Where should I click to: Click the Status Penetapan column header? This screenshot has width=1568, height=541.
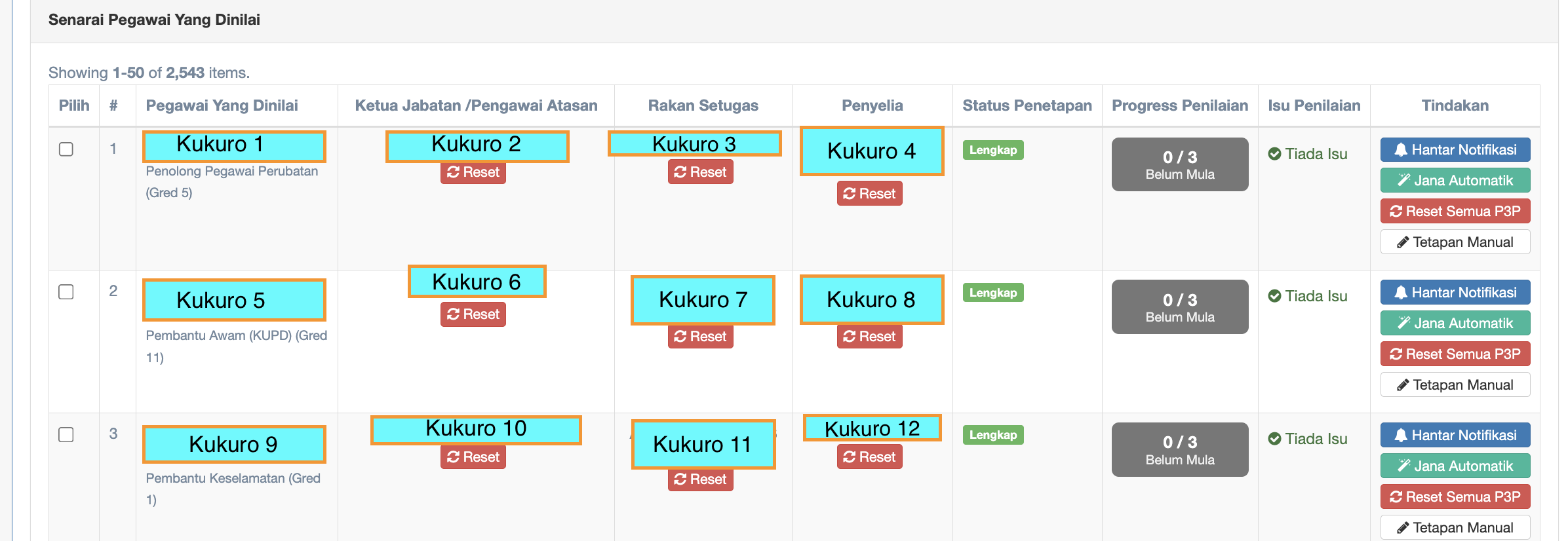click(1027, 105)
